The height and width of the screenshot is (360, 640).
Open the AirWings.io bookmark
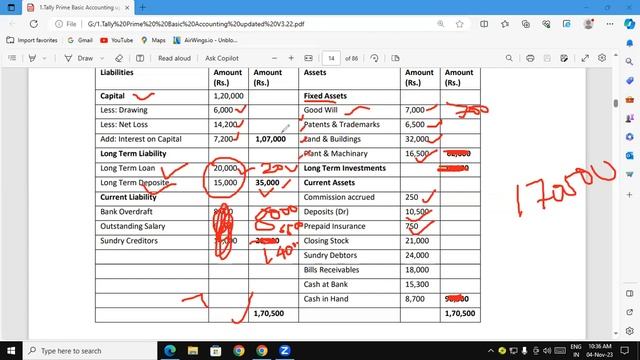tap(205, 40)
